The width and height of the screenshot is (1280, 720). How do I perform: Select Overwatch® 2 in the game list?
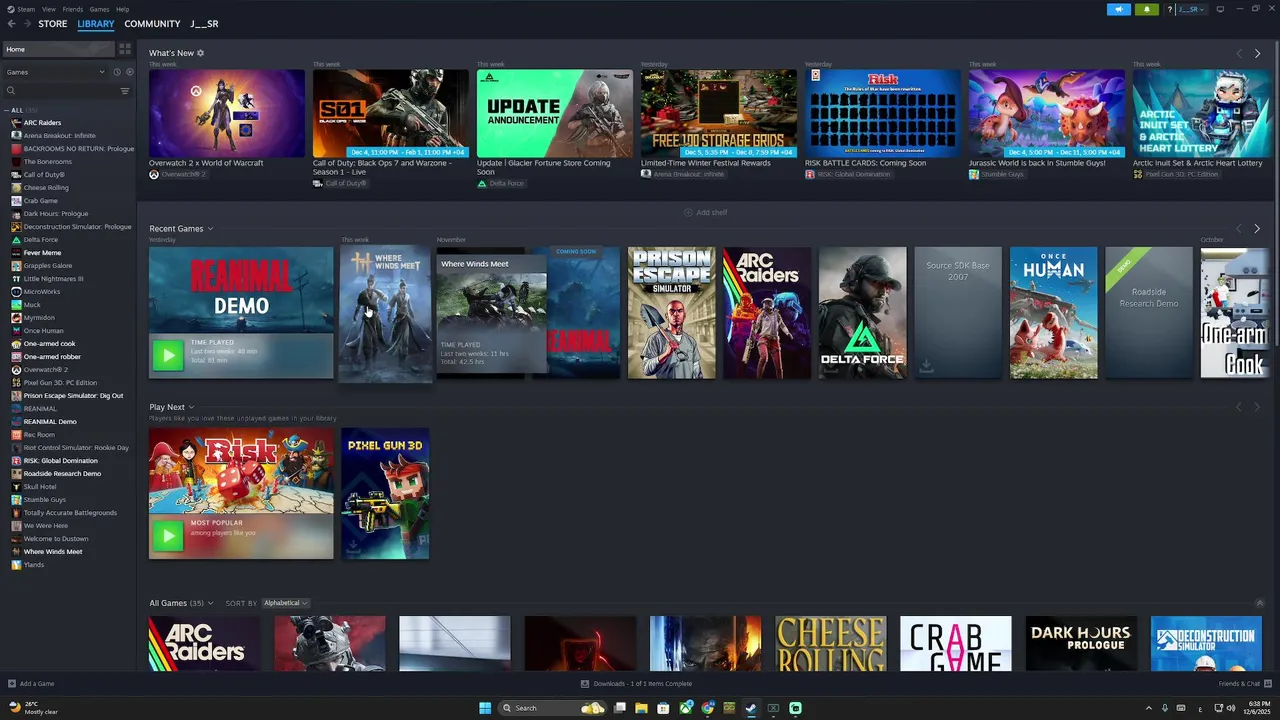pos(46,370)
